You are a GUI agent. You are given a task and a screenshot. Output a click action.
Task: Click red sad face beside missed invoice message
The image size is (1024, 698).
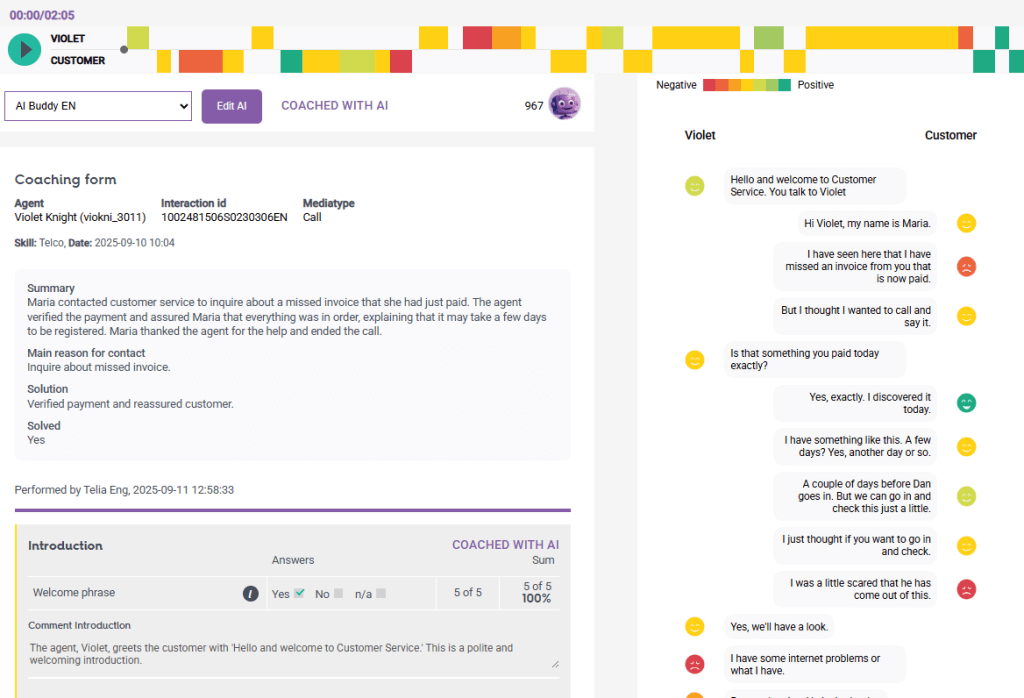pyautogui.click(x=966, y=267)
